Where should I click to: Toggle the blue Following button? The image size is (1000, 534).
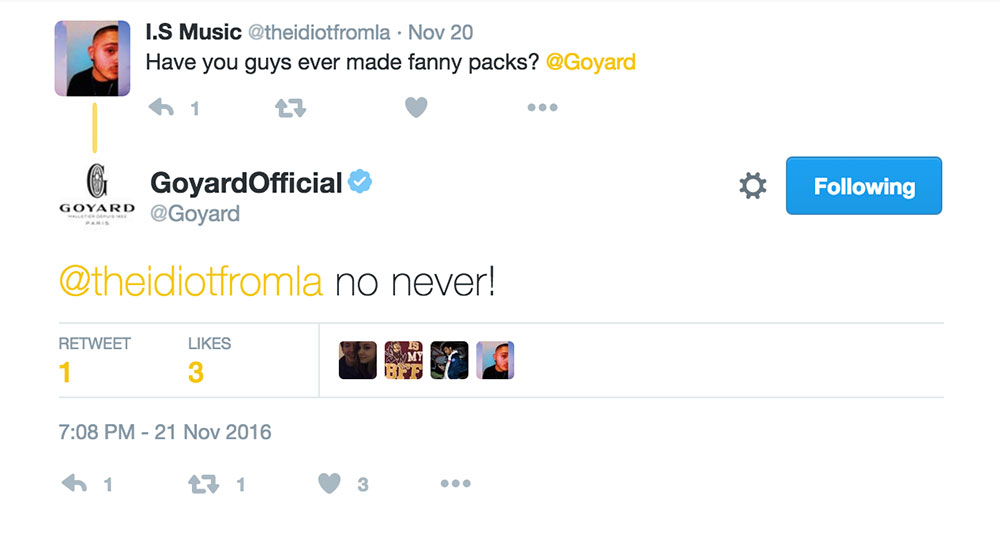[863, 186]
